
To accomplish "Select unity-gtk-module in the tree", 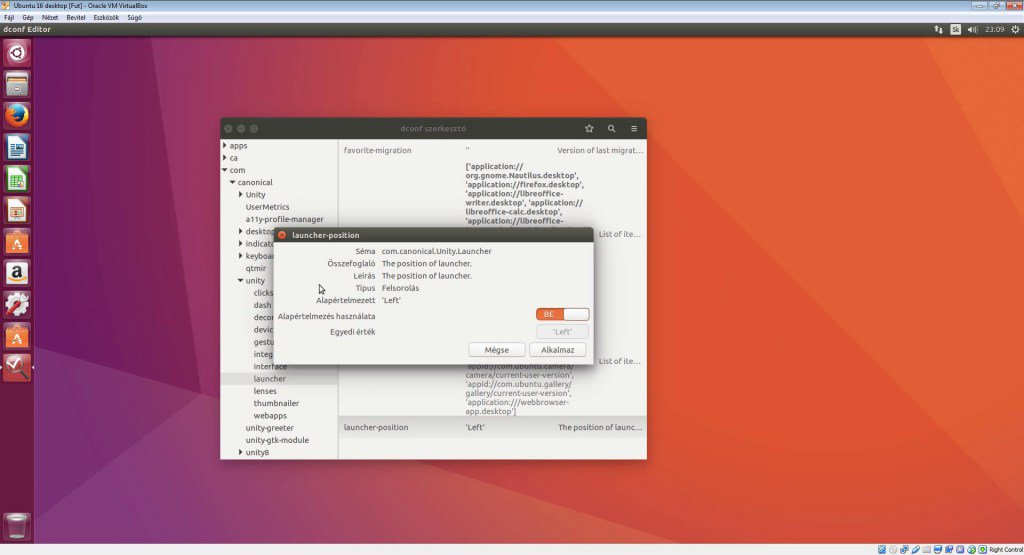I will click(277, 440).
